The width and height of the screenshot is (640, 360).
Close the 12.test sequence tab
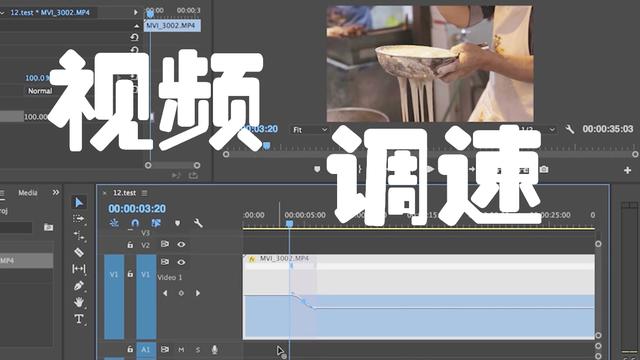pos(104,193)
